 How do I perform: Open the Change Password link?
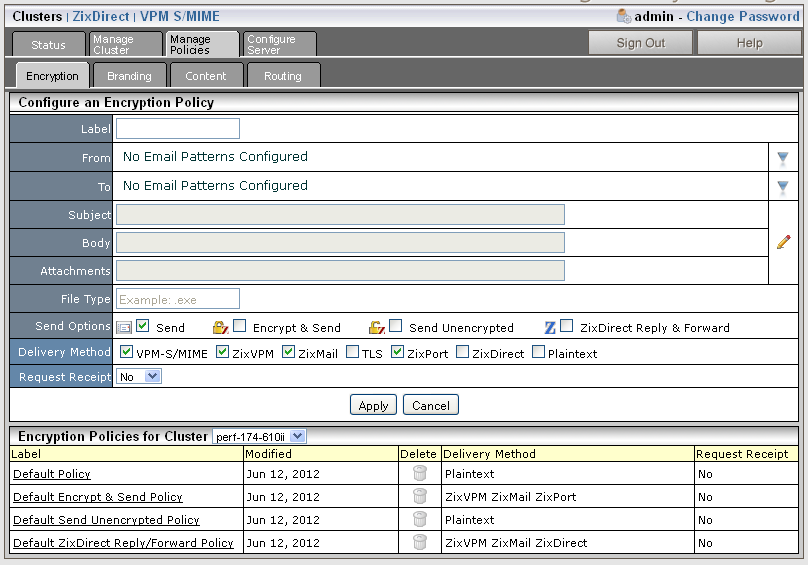742,16
